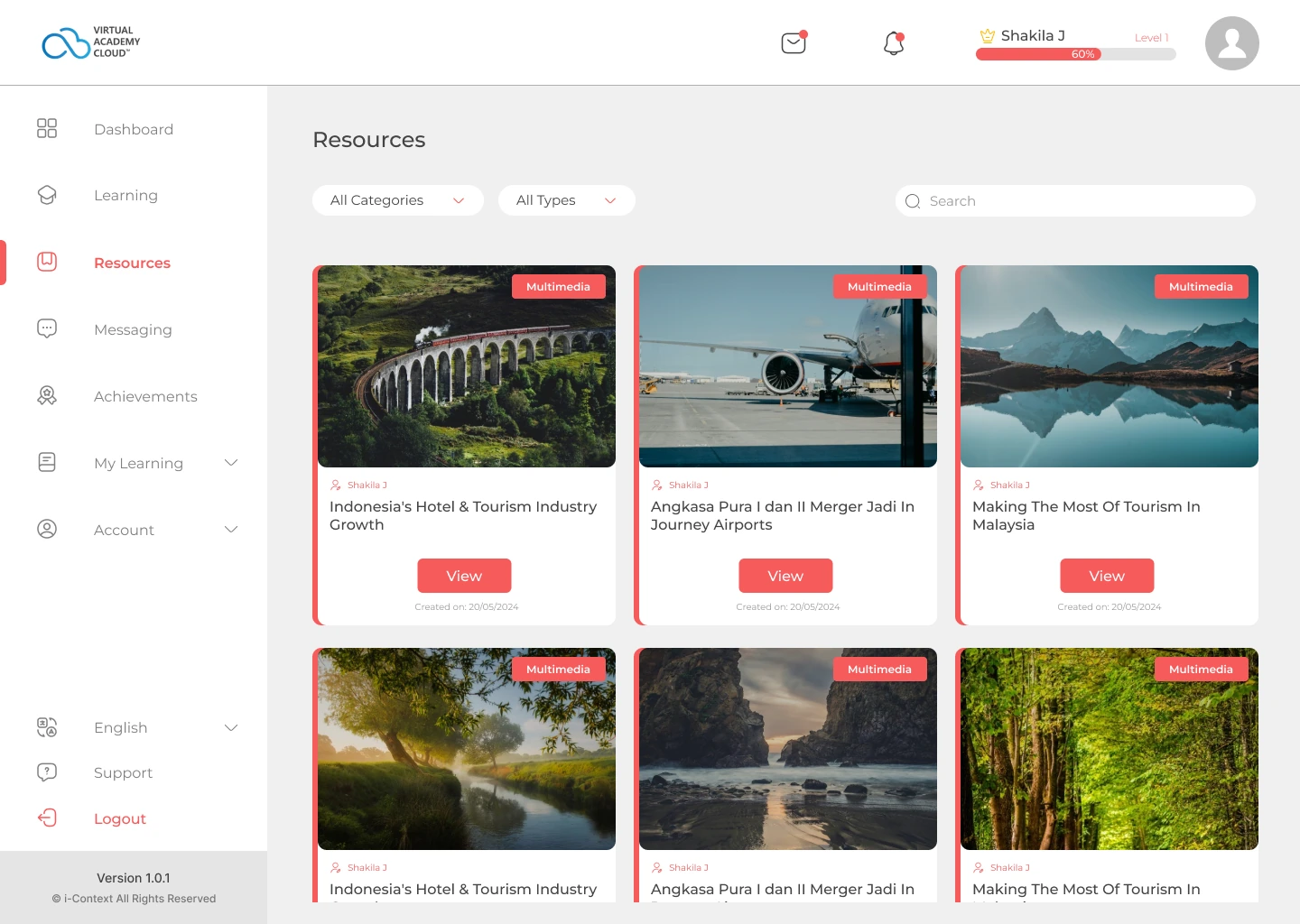Open Support menu item
Image resolution: width=1300 pixels, height=924 pixels.
[123, 773]
